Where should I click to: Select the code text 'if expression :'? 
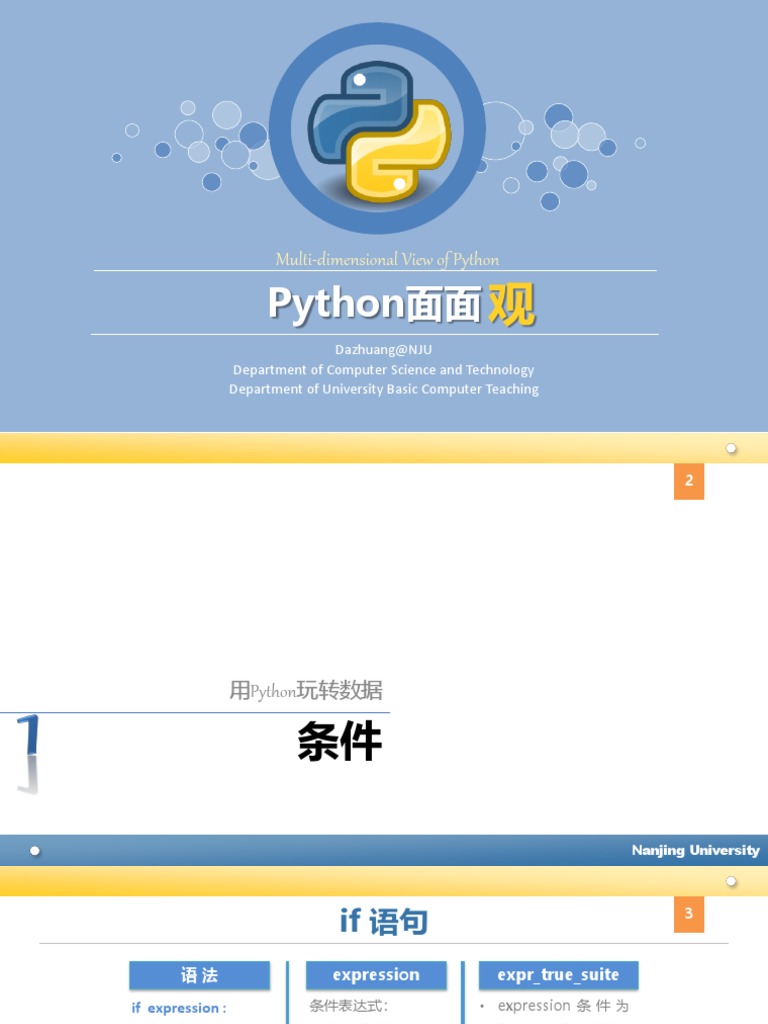point(179,1008)
